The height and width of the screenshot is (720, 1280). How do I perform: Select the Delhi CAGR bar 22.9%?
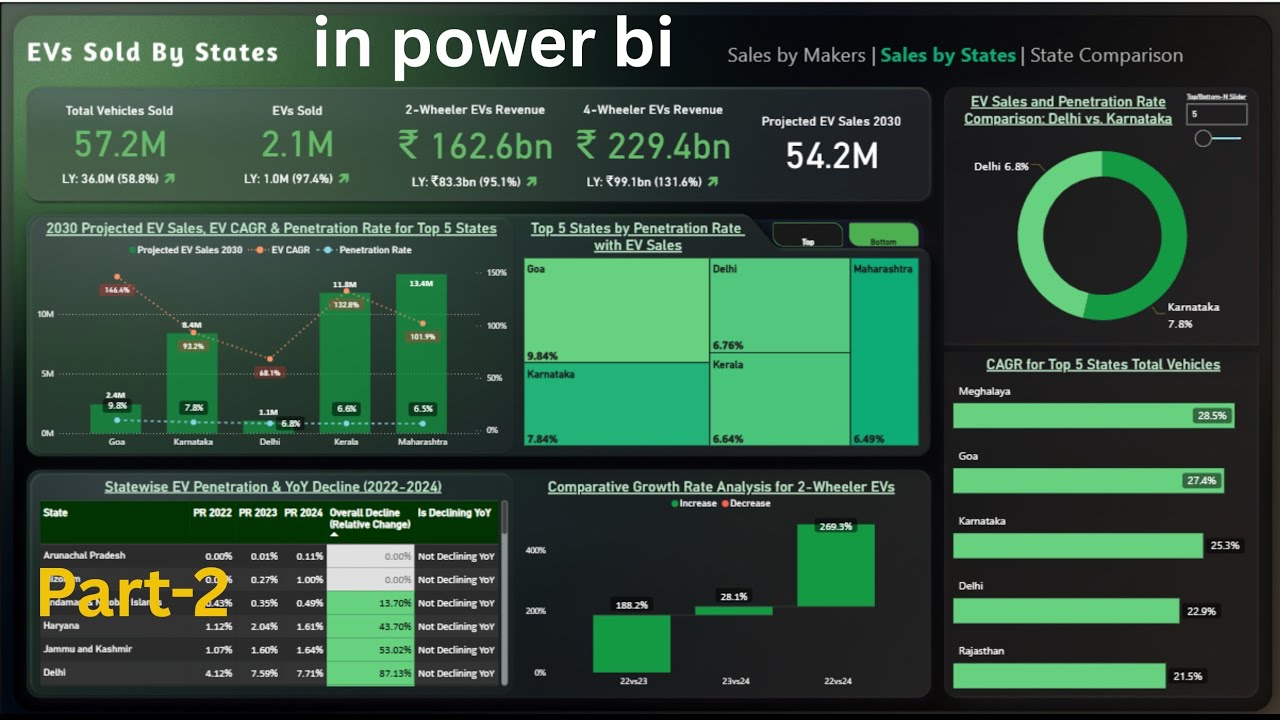[x=1066, y=611]
